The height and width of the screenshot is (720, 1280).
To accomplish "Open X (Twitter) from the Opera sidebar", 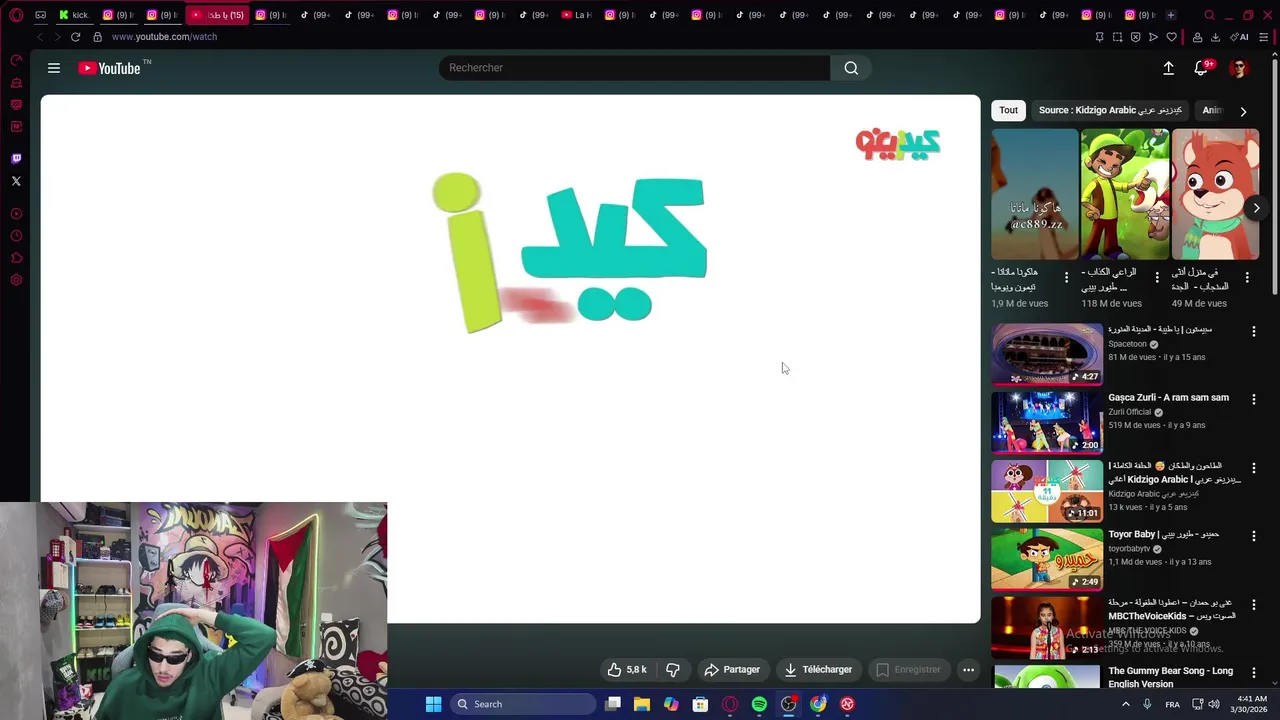I will 16,181.
